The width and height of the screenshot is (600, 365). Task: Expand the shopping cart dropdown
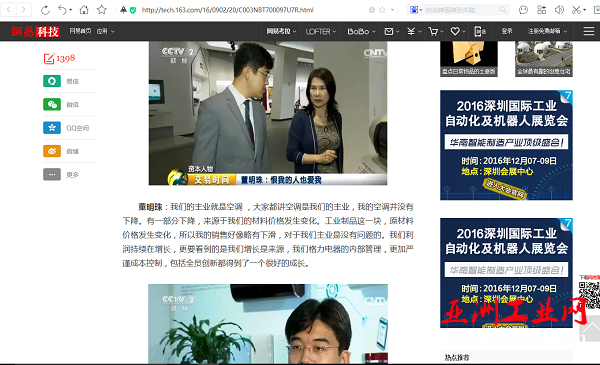click(x=436, y=31)
